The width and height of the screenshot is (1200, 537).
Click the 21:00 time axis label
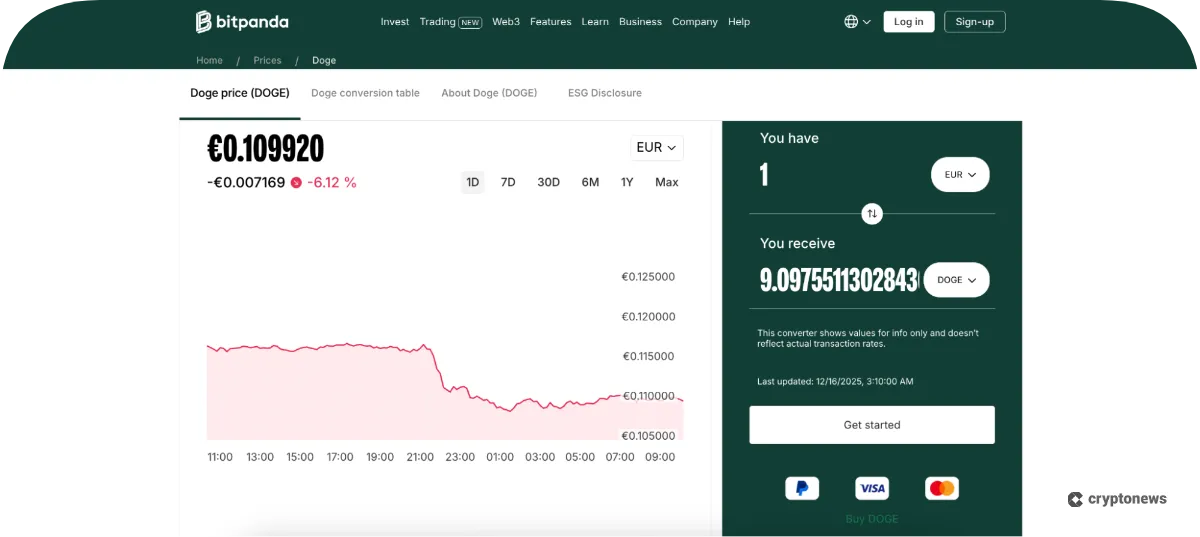pyautogui.click(x=420, y=457)
